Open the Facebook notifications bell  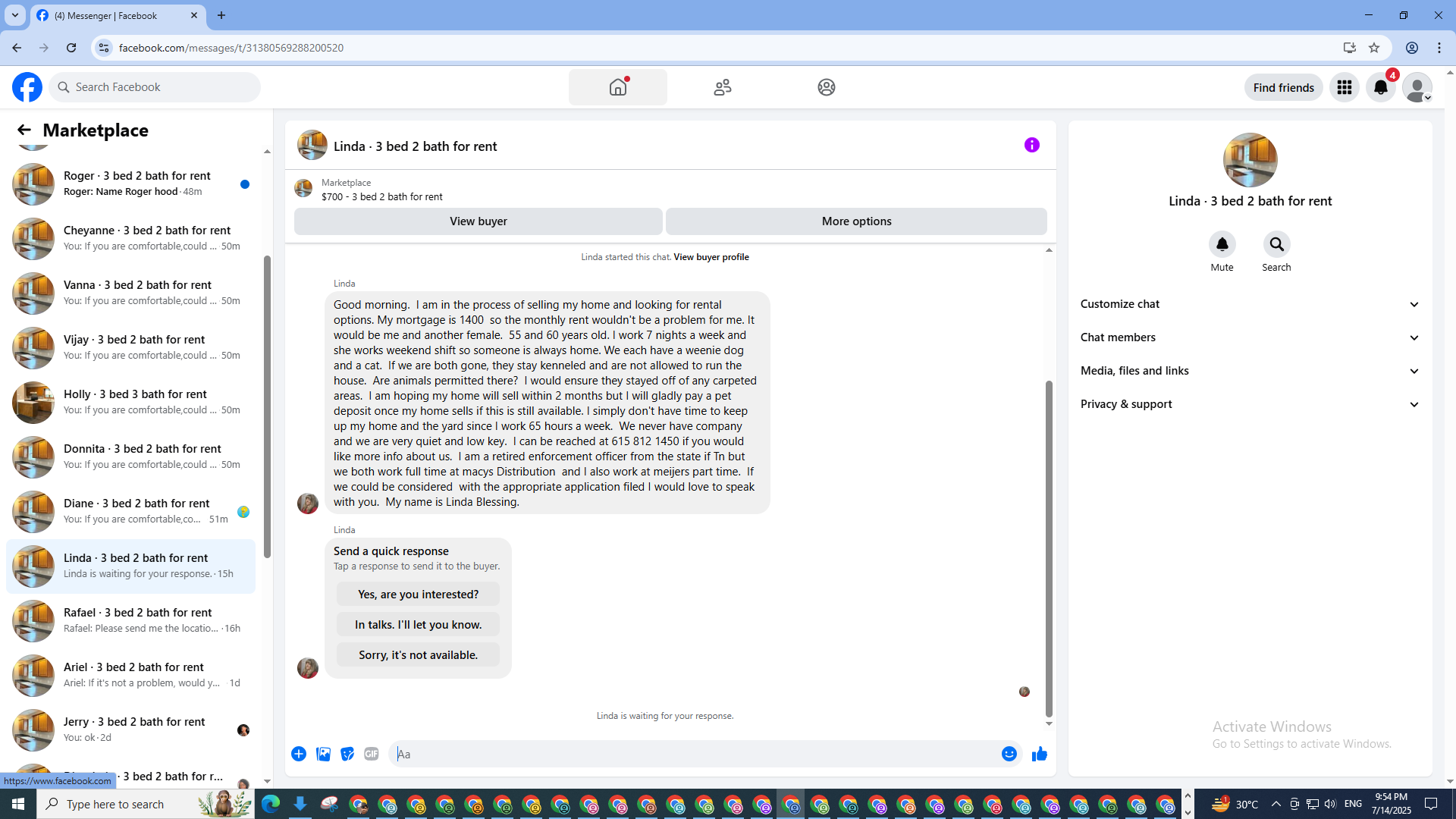[1380, 88]
